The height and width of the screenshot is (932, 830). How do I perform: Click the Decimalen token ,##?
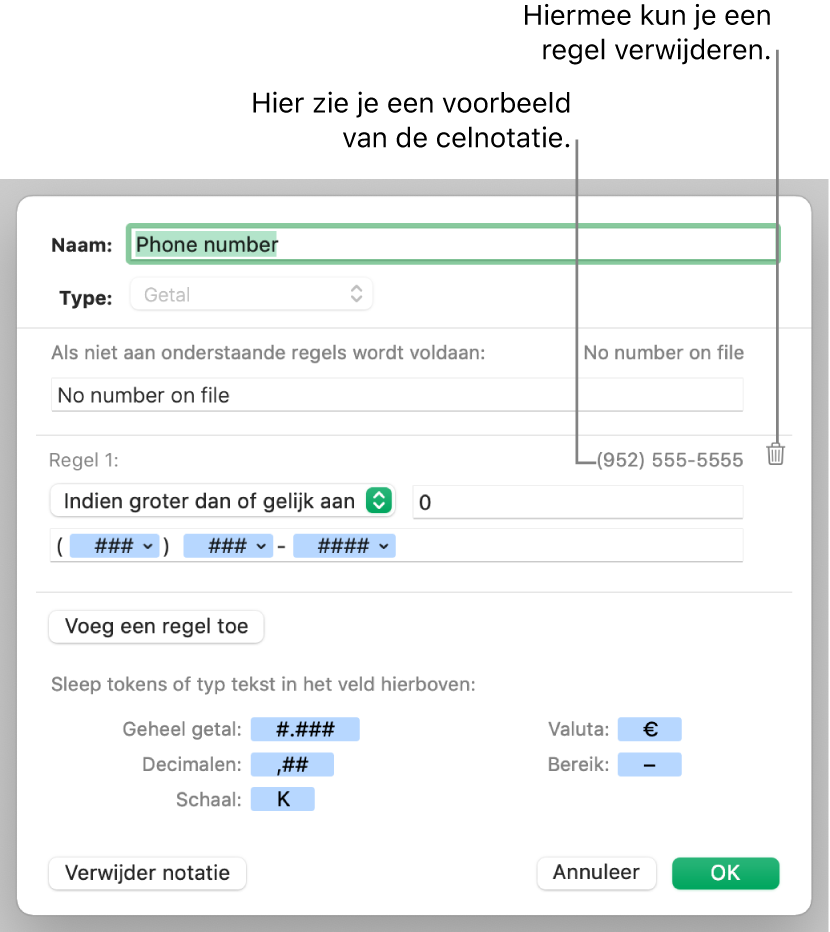coord(291,765)
